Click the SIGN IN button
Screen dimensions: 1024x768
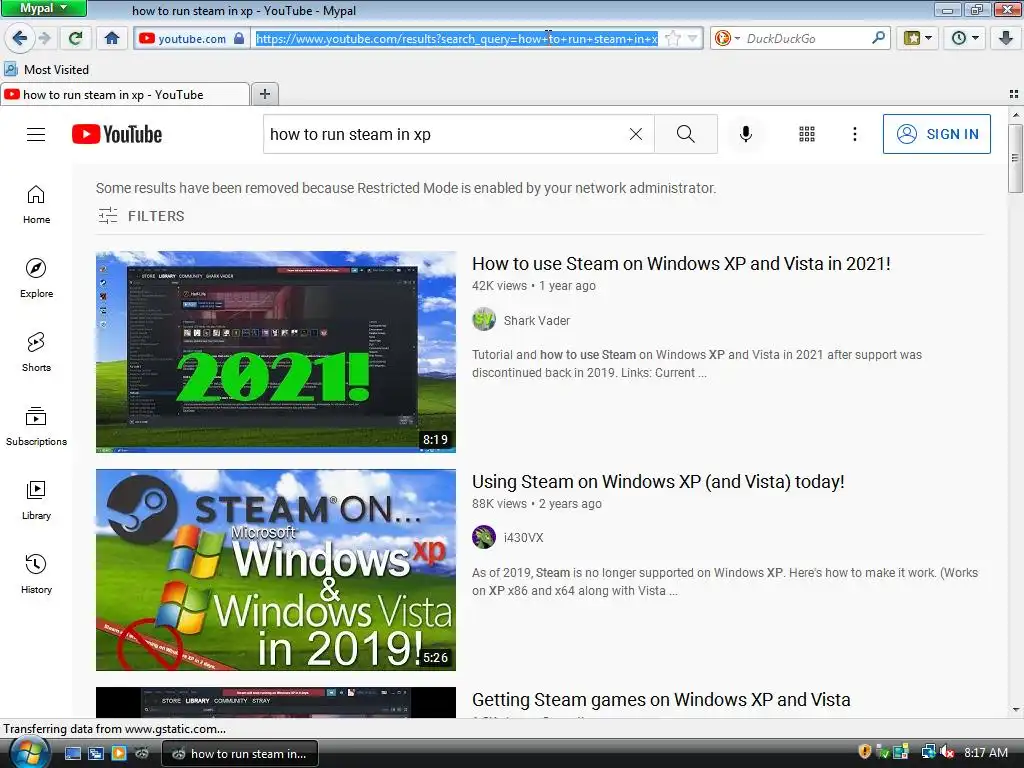tap(936, 134)
